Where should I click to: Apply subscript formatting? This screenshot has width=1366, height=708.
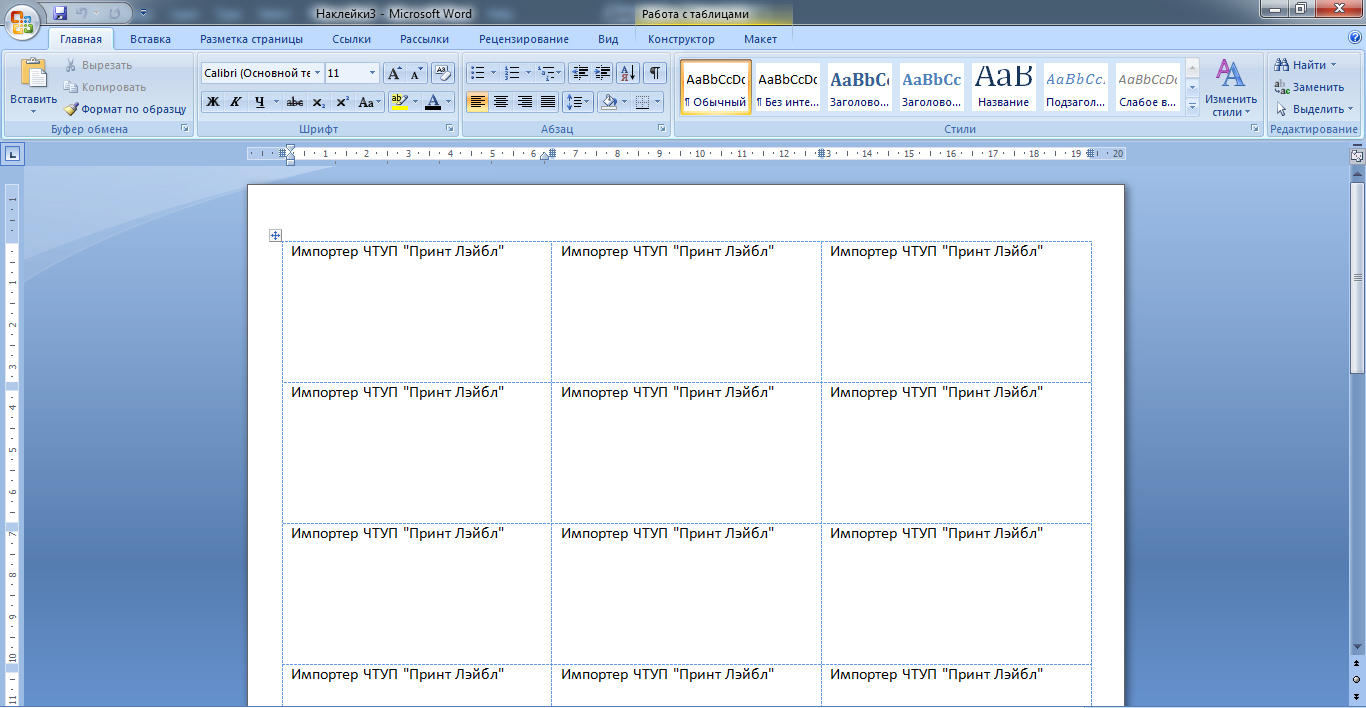tap(318, 102)
